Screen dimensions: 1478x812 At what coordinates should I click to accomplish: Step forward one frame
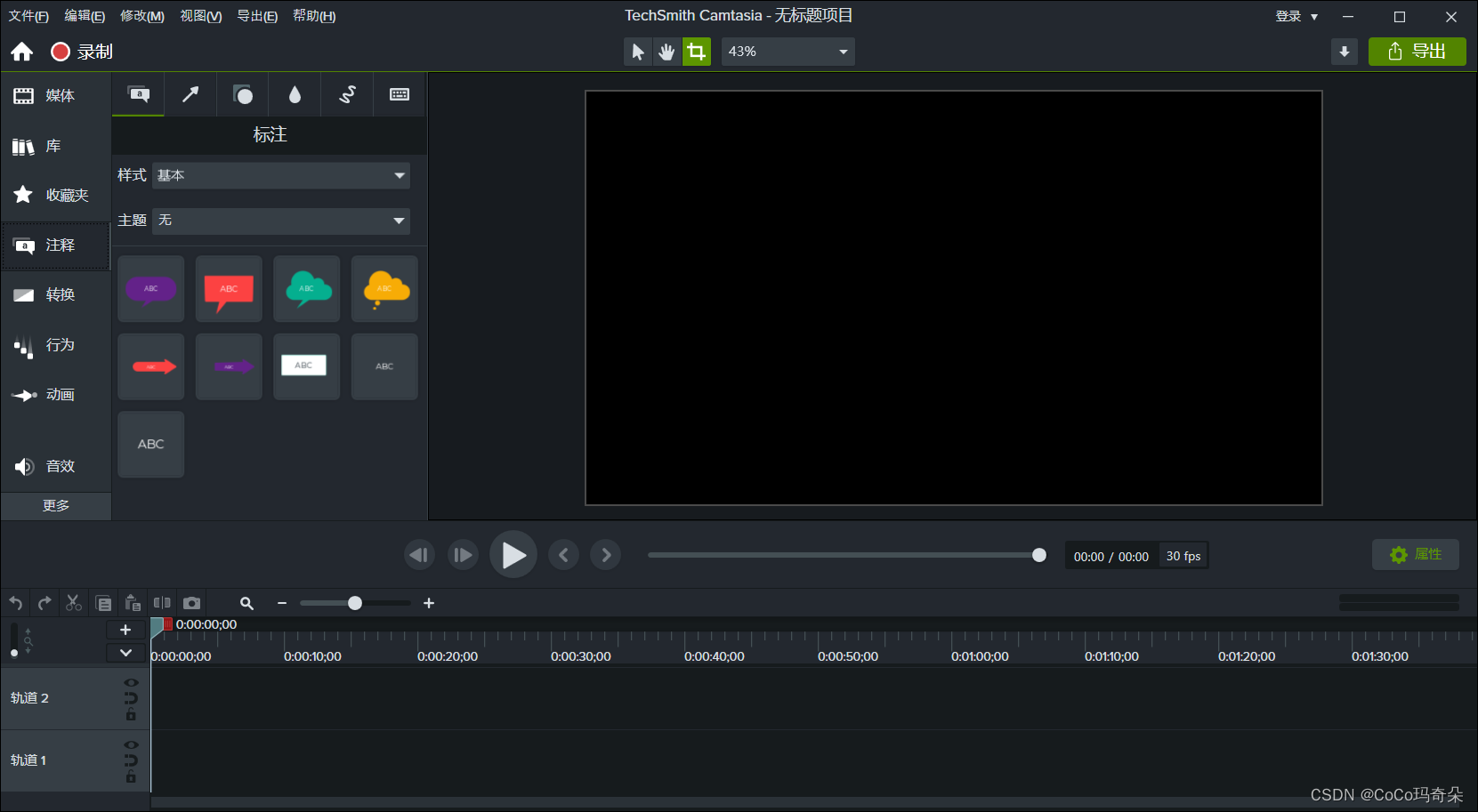pos(463,555)
